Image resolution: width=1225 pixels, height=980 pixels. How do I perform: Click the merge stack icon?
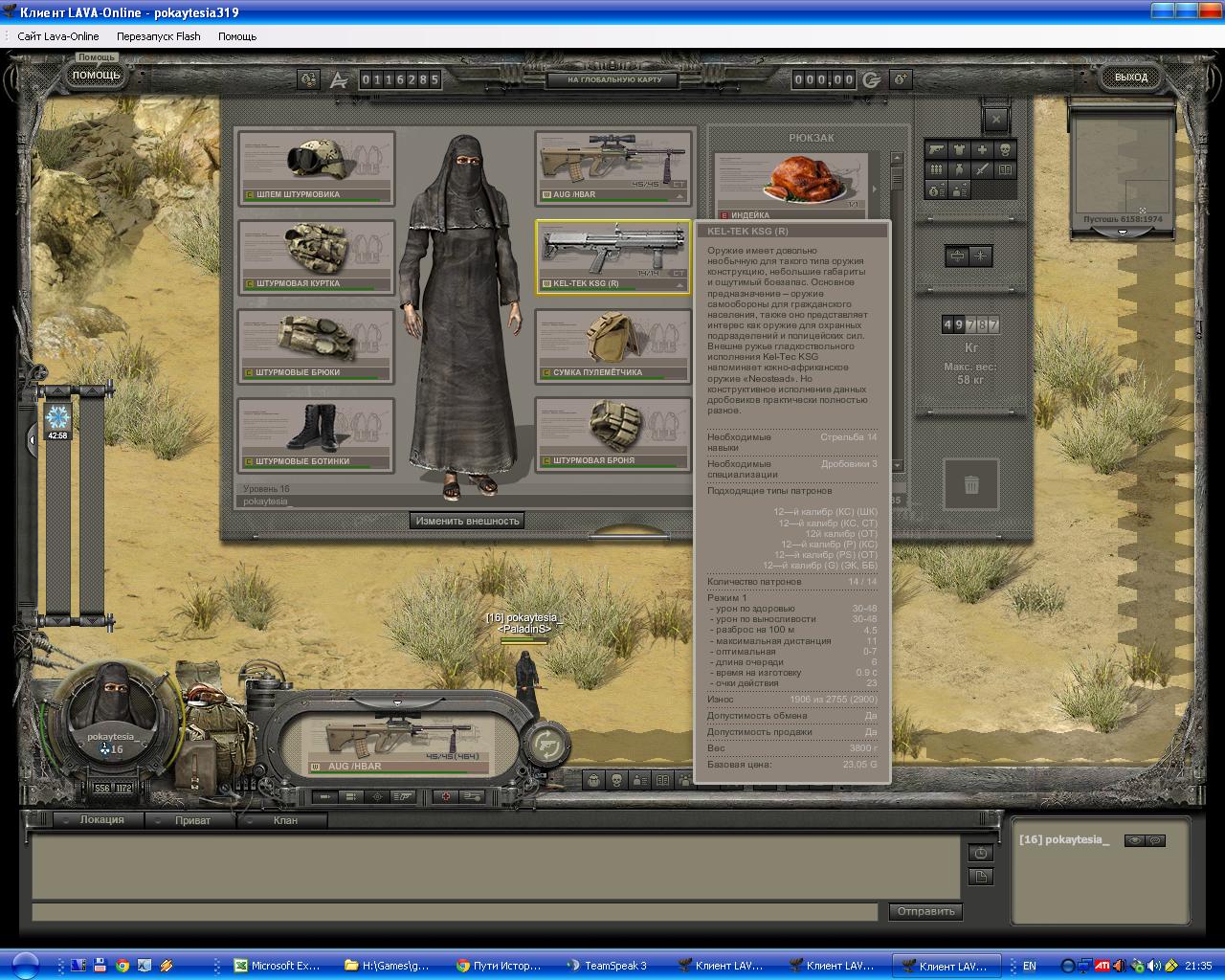(980, 256)
